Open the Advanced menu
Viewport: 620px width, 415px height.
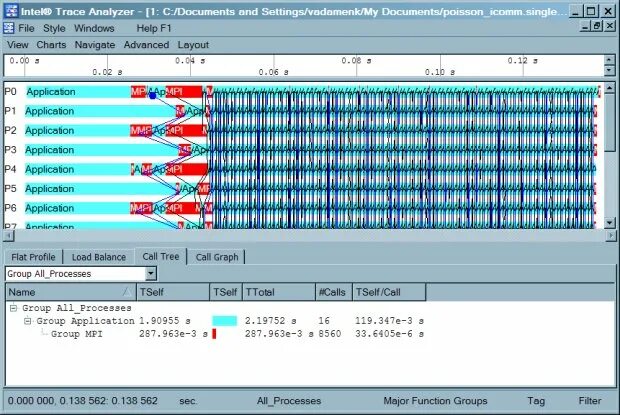point(146,45)
